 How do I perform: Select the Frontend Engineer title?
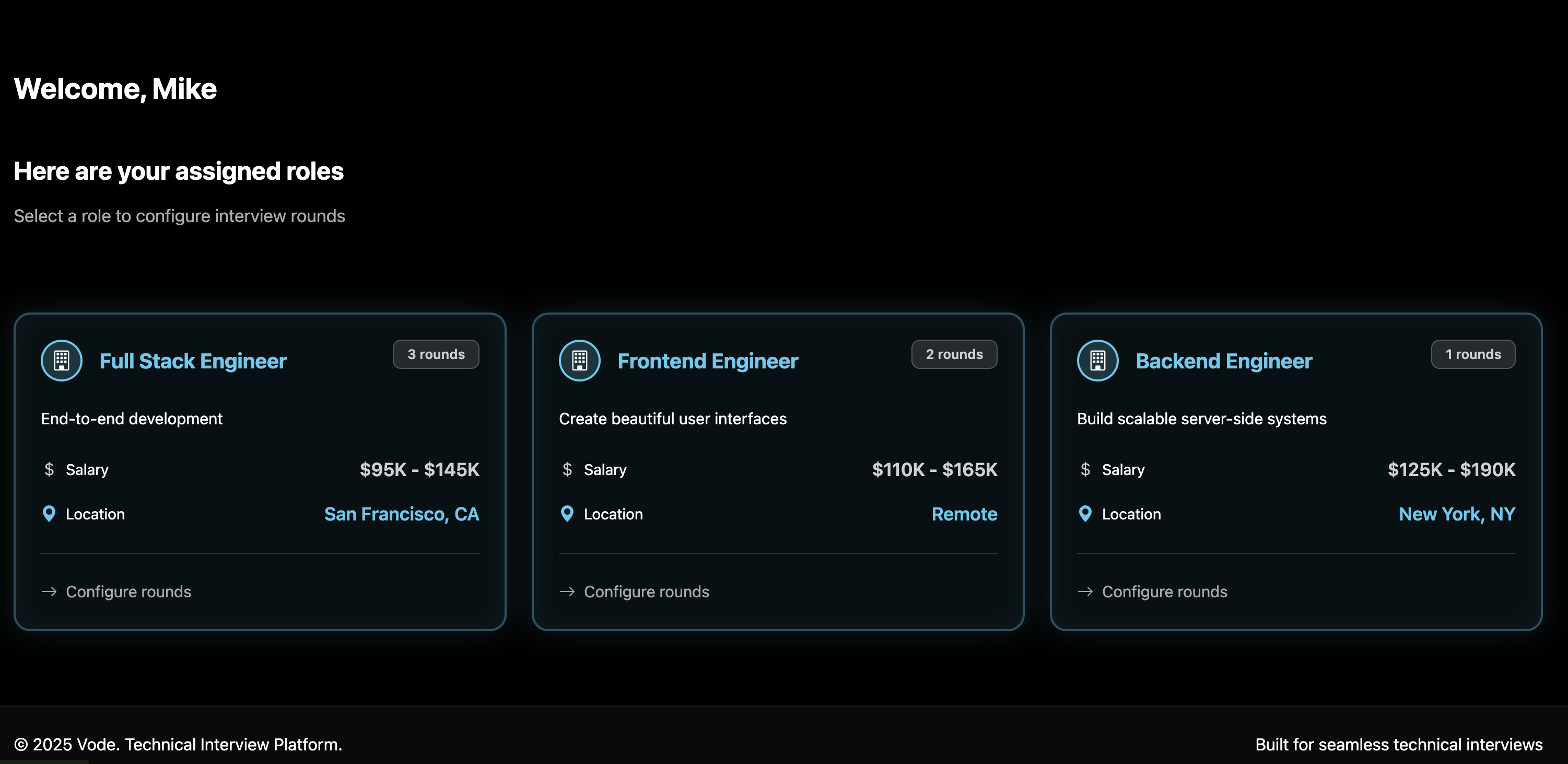point(707,361)
